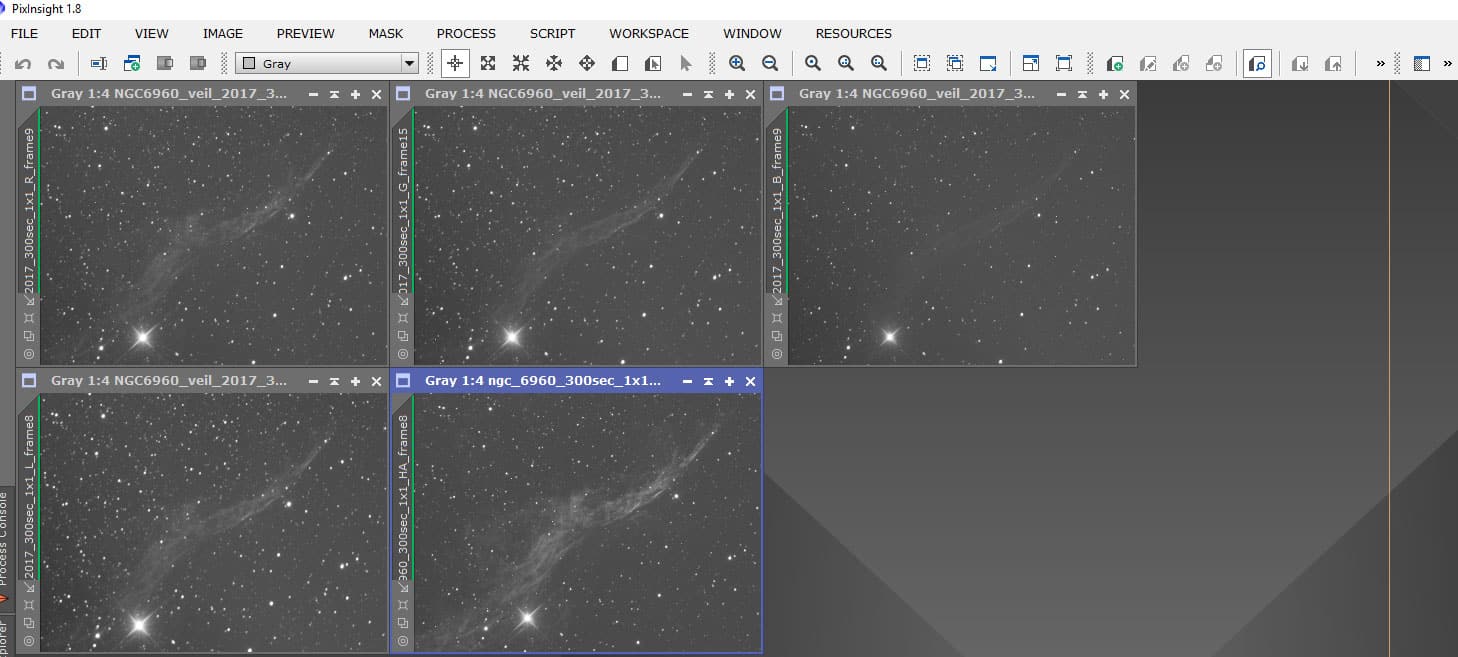Choose the pointer arrow cursor tool
This screenshot has height=657, width=1458.
pyautogui.click(x=686, y=63)
